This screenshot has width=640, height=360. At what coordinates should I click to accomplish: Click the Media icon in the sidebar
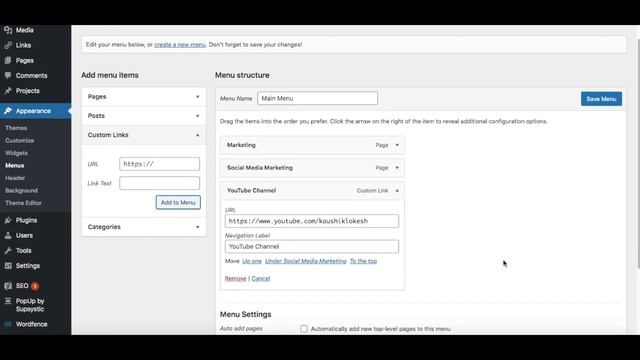tap(8, 30)
